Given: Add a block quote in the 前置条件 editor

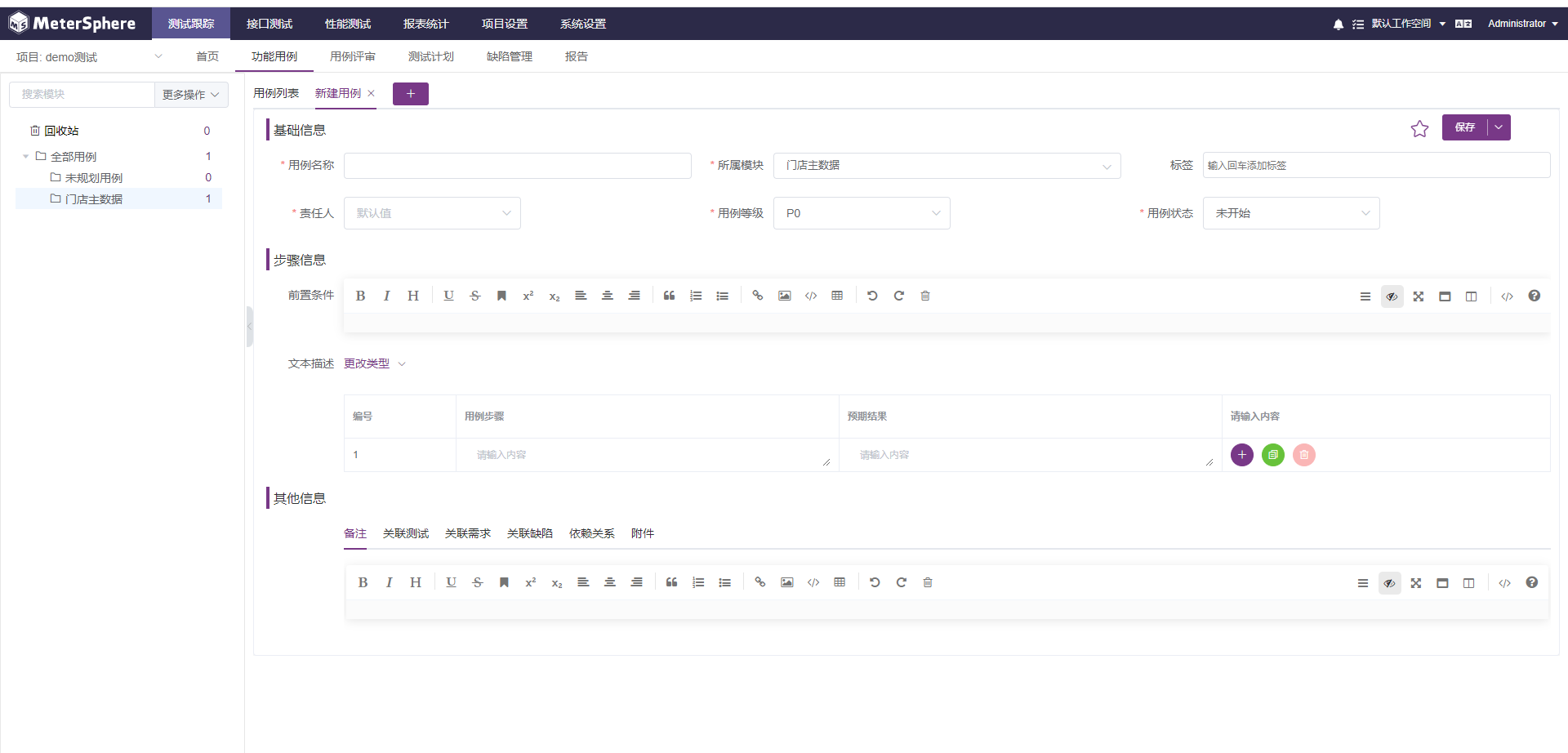Looking at the screenshot, I should pos(669,296).
